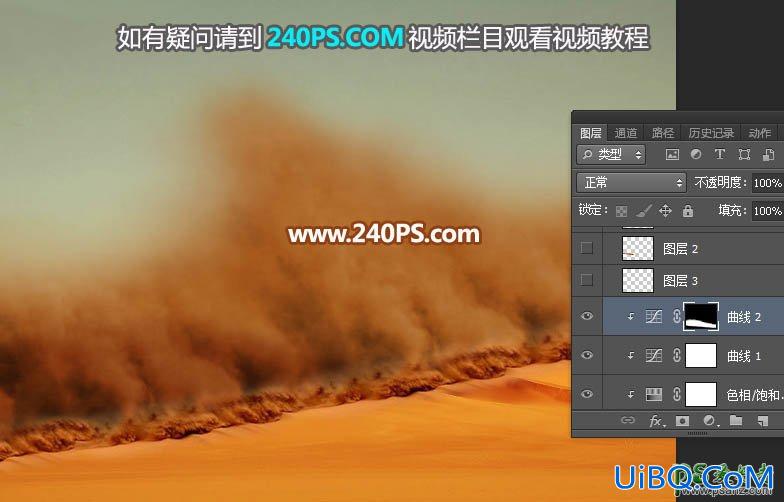784x502 pixels.
Task: Click the link layers button
Action: pyautogui.click(x=628, y=420)
